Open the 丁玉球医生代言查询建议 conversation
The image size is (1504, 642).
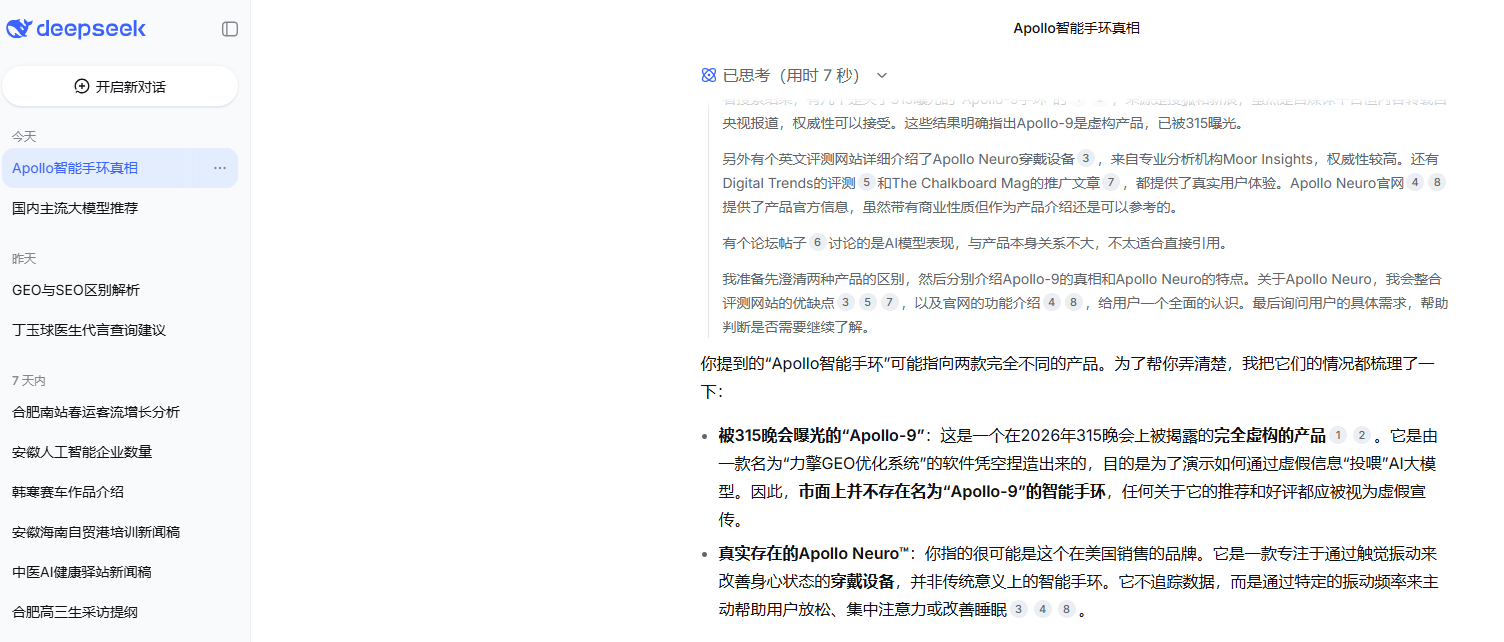[x=120, y=330]
